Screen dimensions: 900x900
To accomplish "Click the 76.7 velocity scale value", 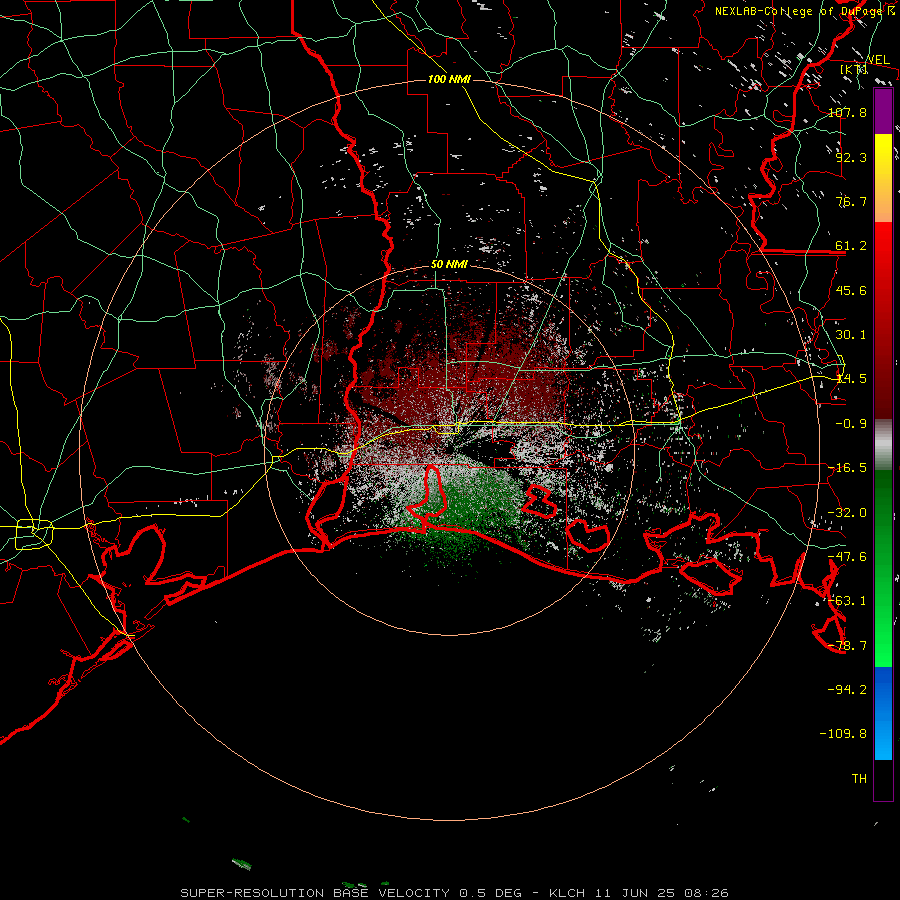I will (851, 201).
